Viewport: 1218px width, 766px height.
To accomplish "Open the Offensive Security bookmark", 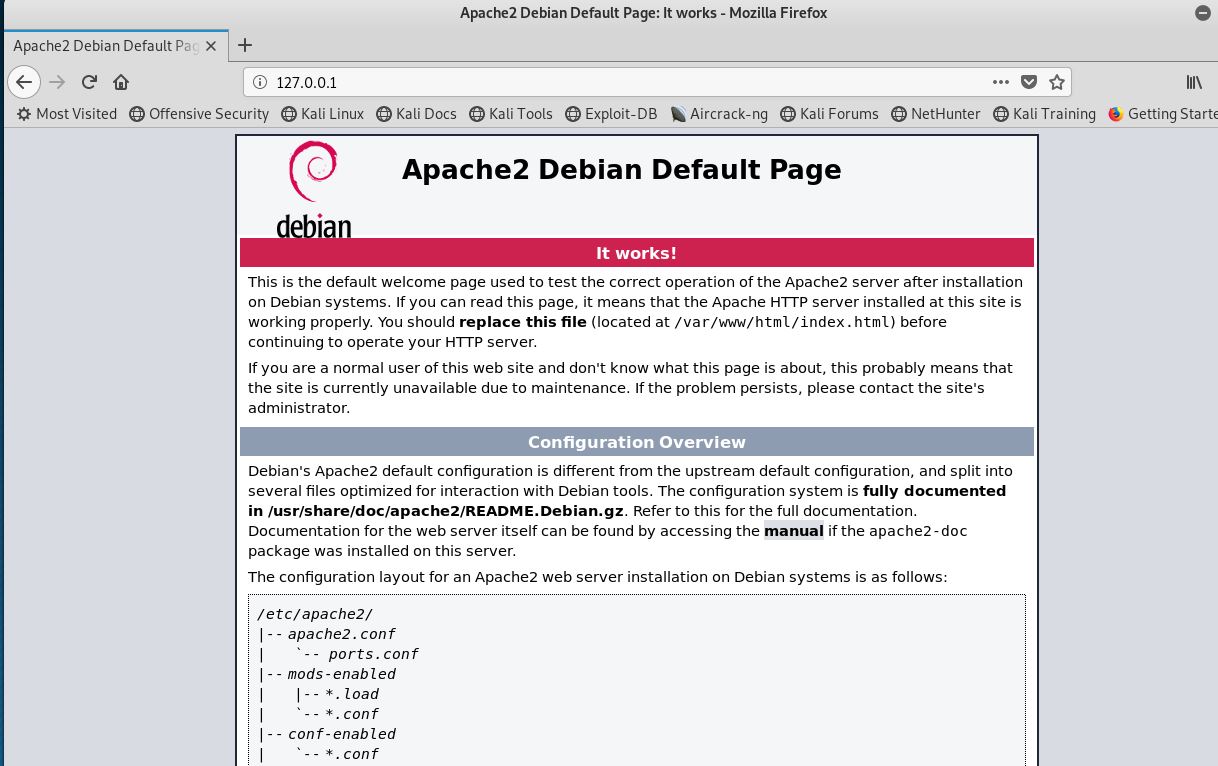I will pos(199,114).
